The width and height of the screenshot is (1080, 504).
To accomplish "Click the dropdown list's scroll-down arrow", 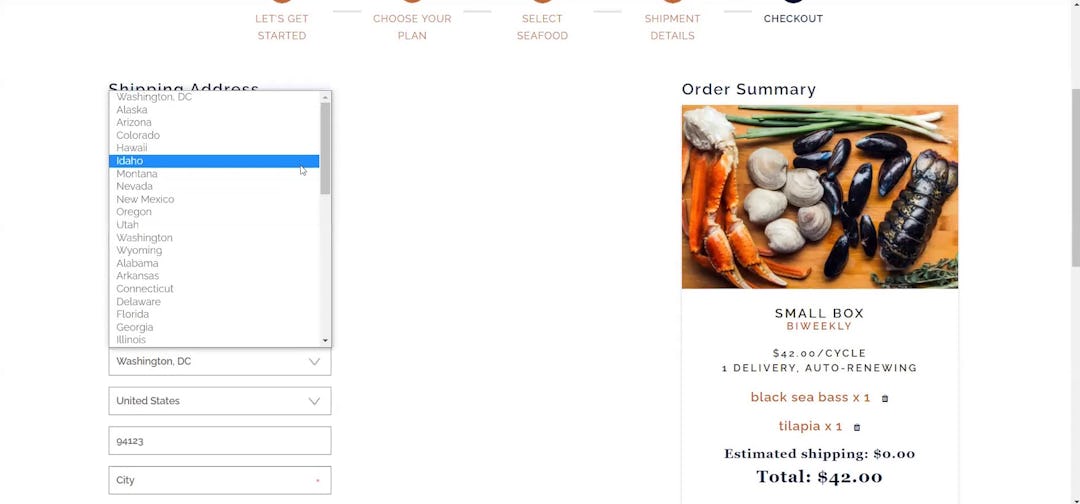I will click(x=325, y=340).
